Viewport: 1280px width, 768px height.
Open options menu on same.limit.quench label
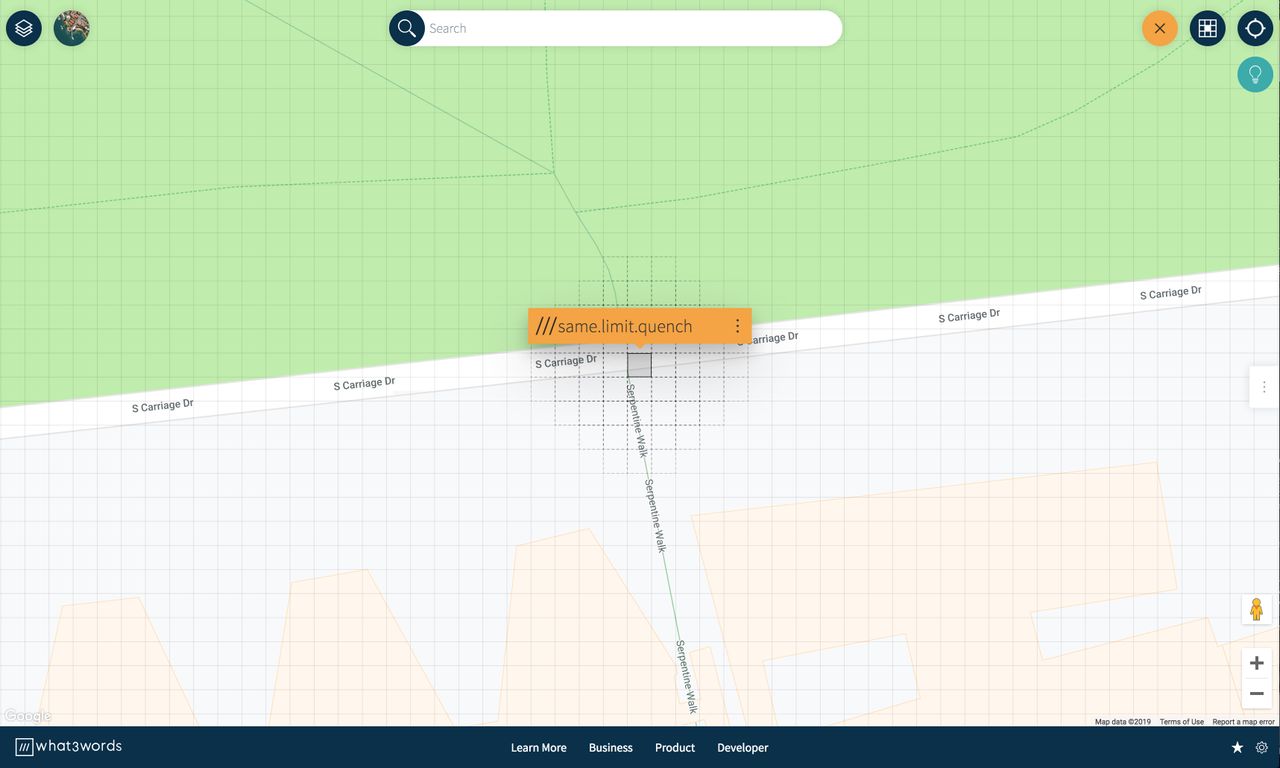[x=737, y=326]
